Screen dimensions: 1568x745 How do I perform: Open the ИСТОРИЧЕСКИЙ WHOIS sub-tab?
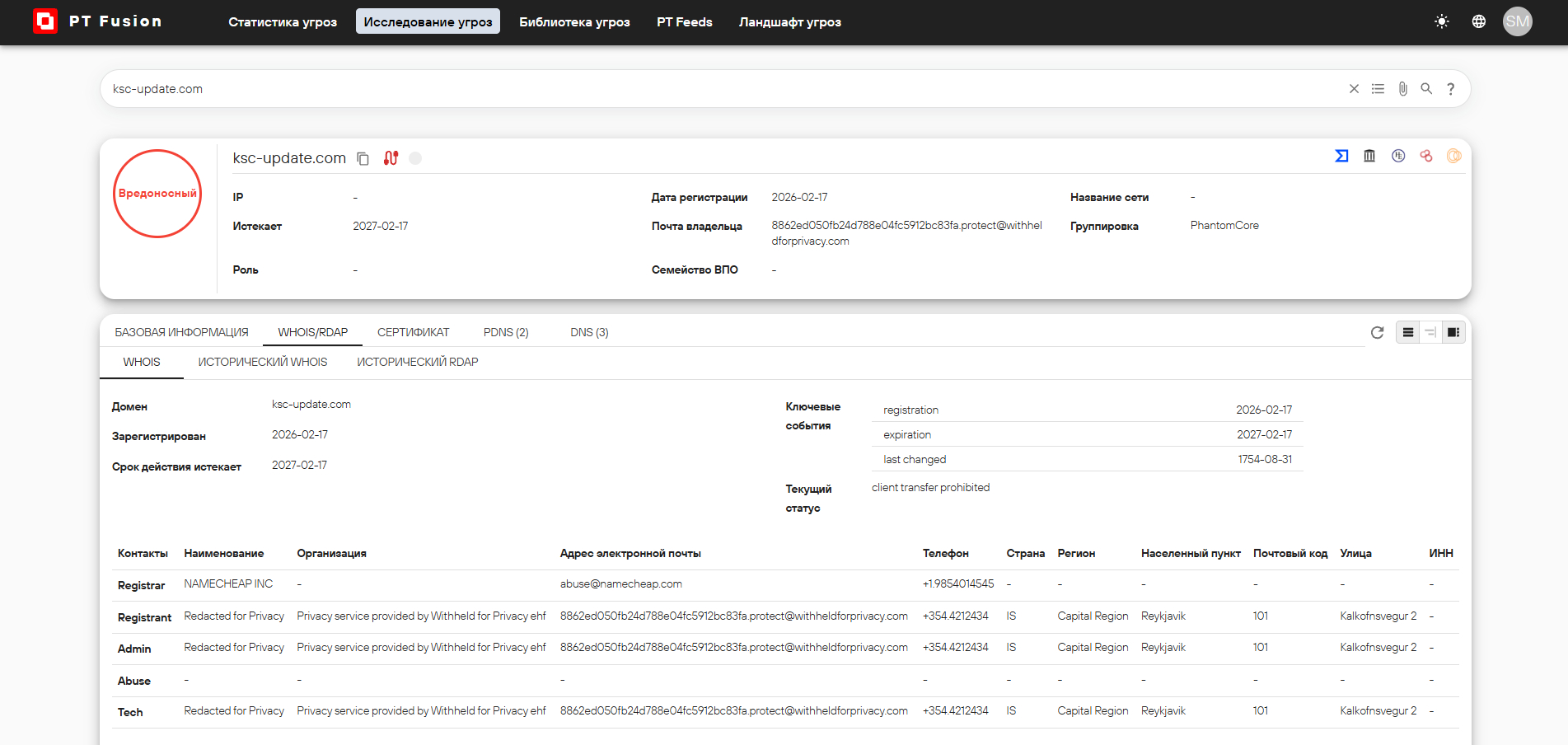pyautogui.click(x=263, y=362)
